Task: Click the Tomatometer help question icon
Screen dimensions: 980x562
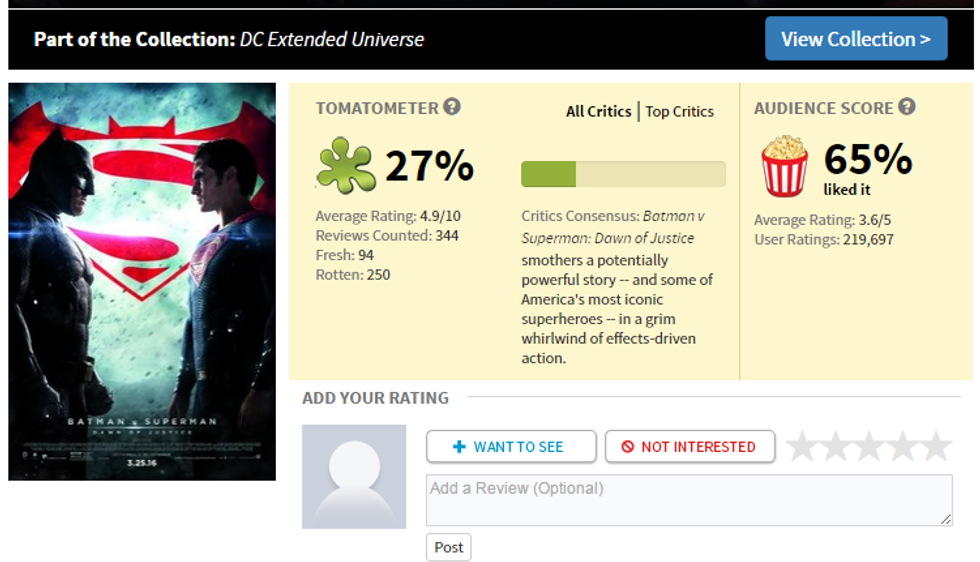Action: coord(452,107)
